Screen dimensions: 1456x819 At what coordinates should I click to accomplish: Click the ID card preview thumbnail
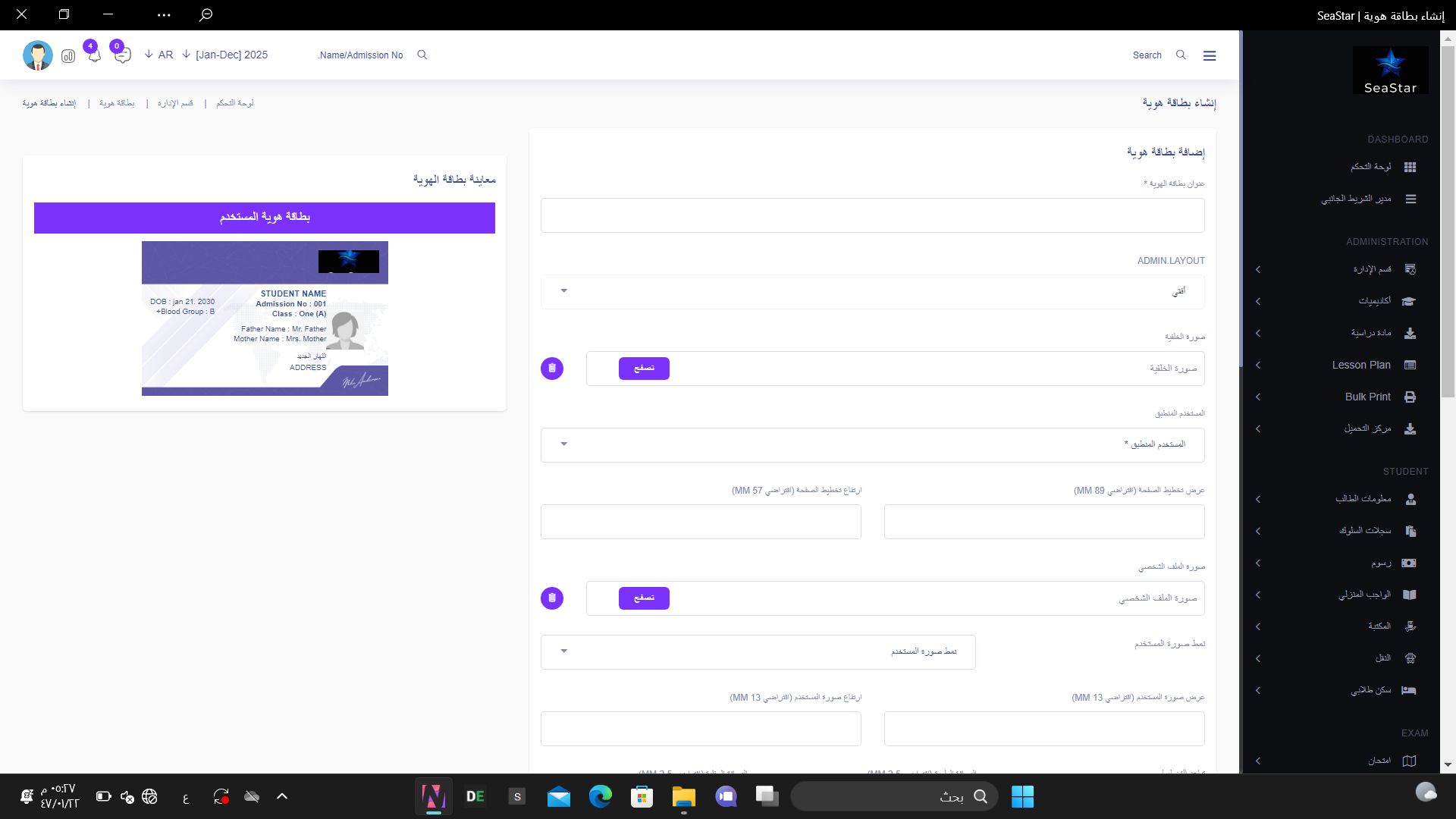[x=265, y=318]
